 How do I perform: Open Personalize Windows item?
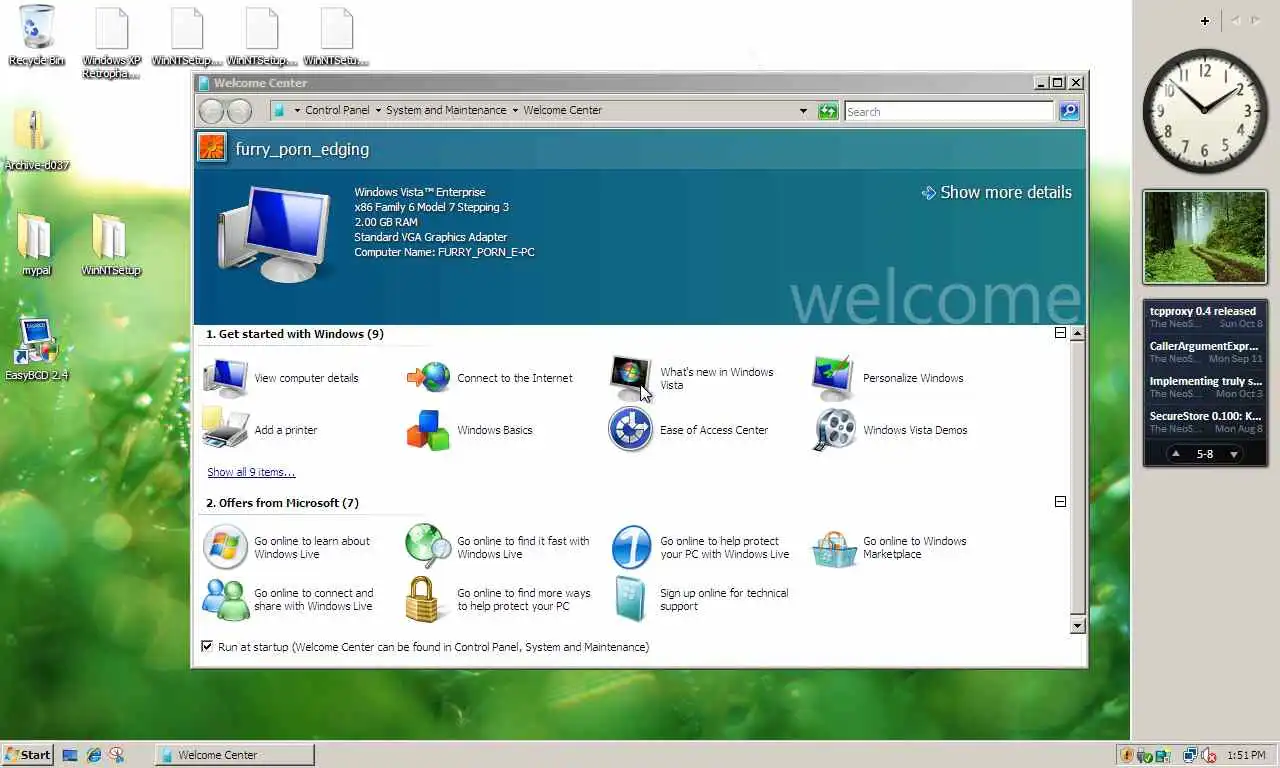888,378
